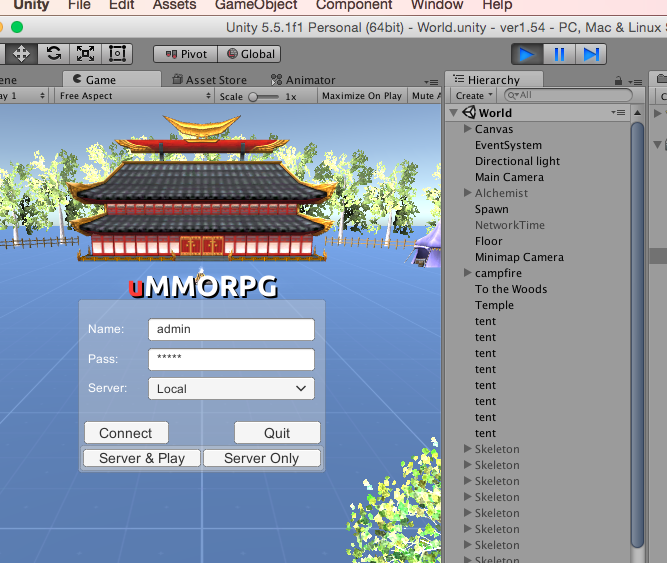Click the Server & Play button

coord(142,458)
